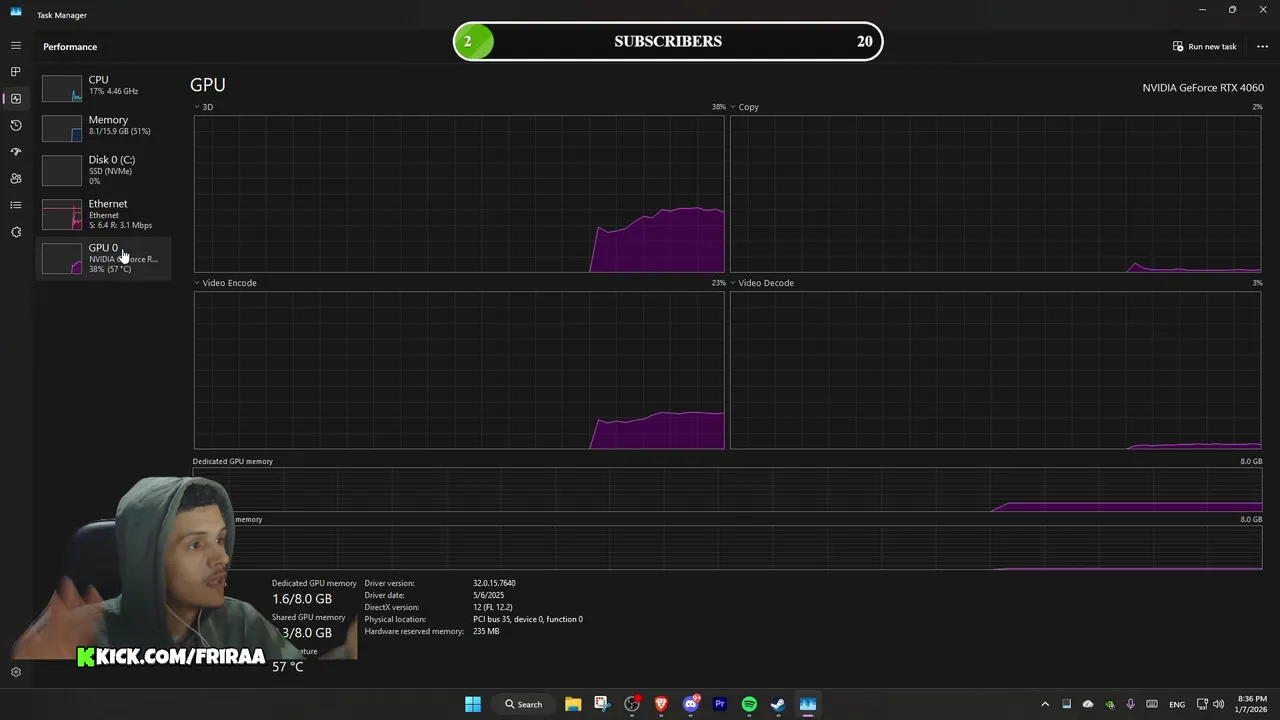Open File Explorer from taskbar

click(573, 704)
